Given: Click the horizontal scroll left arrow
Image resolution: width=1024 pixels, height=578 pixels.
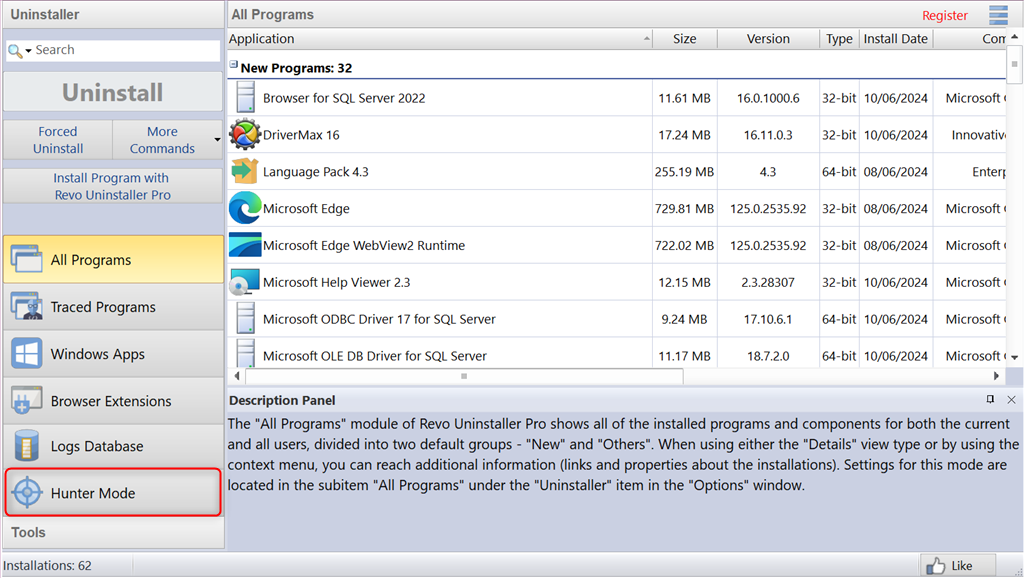Looking at the screenshot, I should (236, 376).
